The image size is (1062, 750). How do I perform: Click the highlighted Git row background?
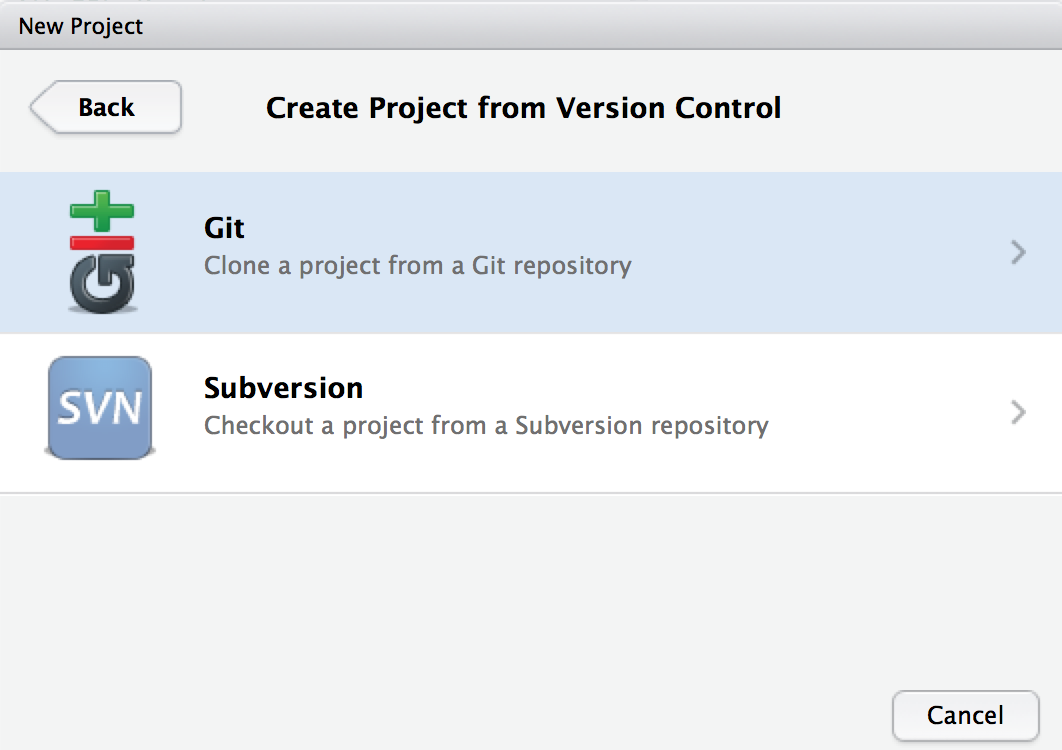point(531,252)
